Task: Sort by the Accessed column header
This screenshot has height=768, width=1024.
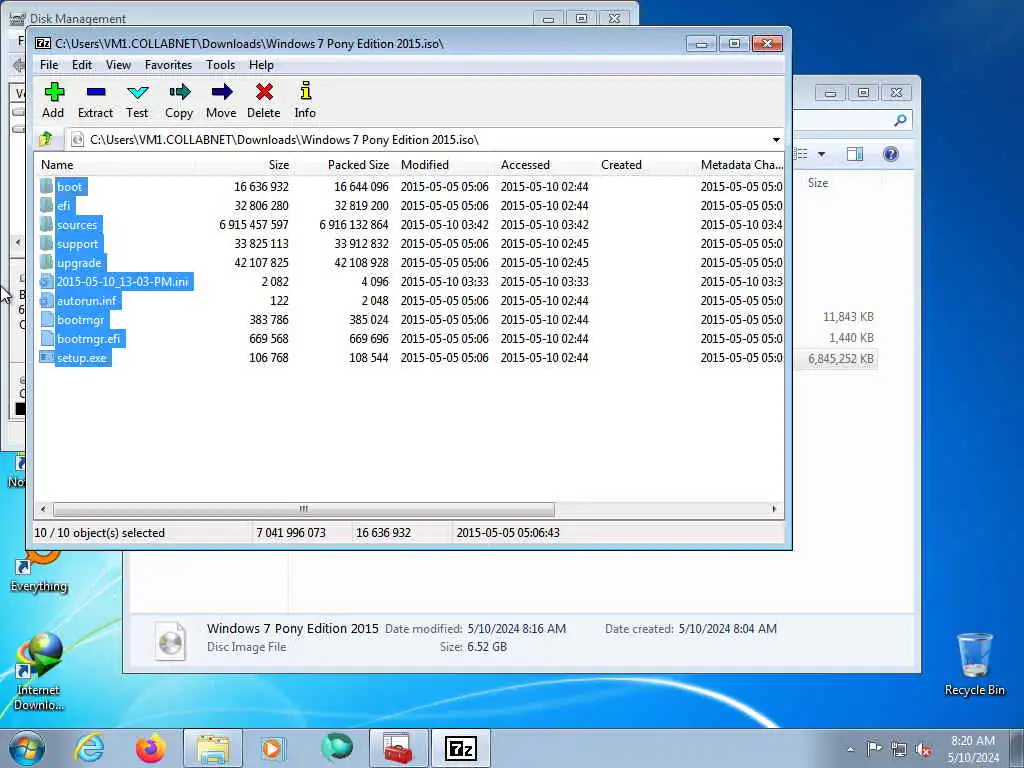Action: click(x=545, y=165)
